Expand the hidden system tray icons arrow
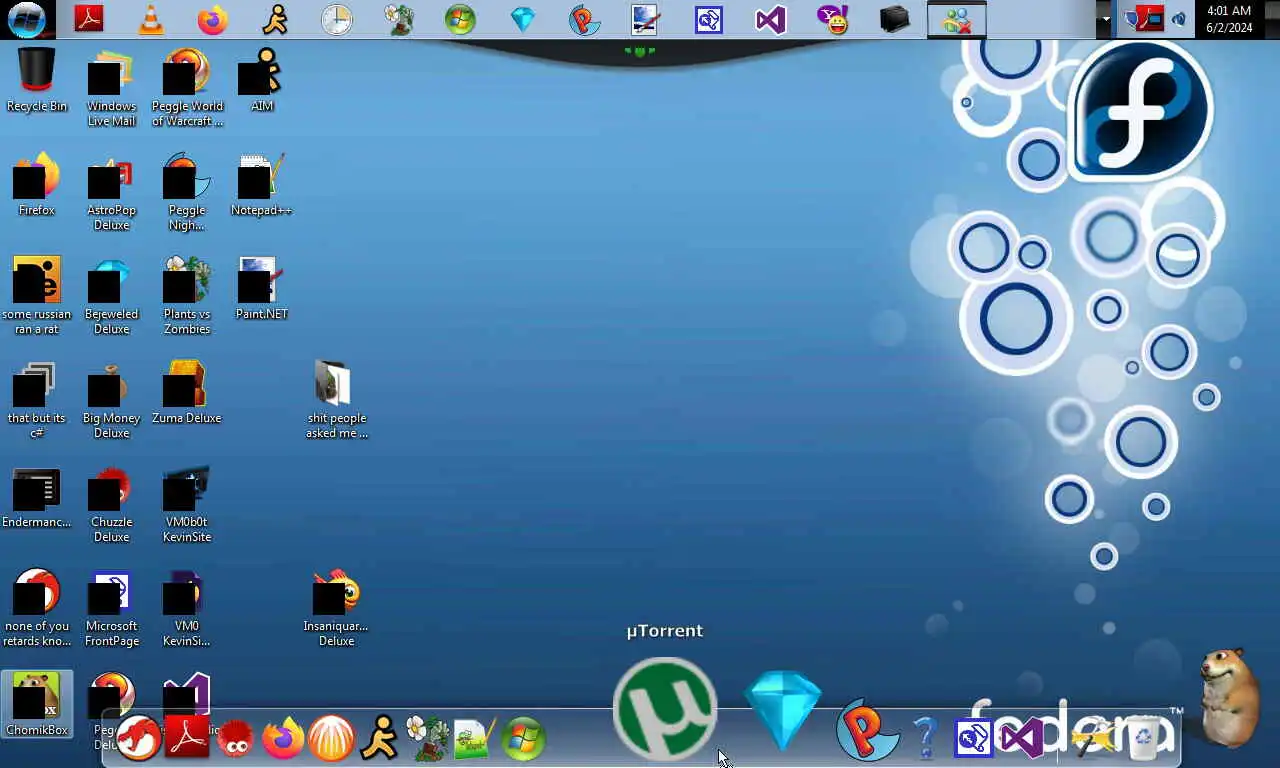Viewport: 1280px width, 768px height. pyautogui.click(x=1105, y=19)
